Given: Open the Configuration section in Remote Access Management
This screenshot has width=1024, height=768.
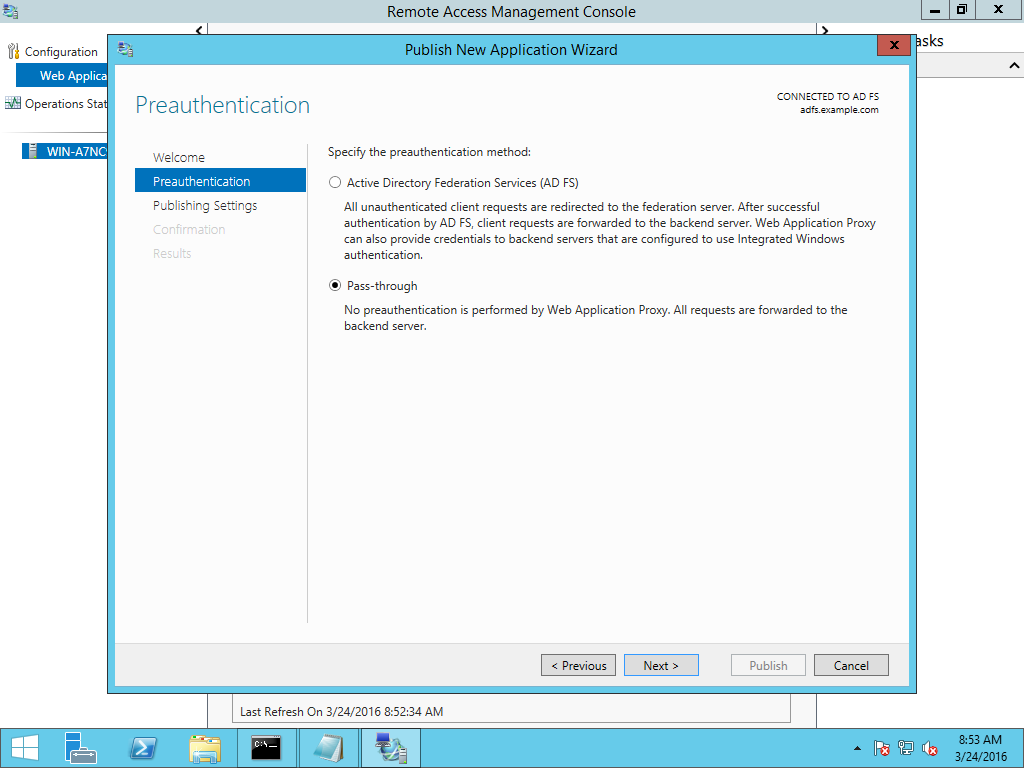Looking at the screenshot, I should (54, 51).
